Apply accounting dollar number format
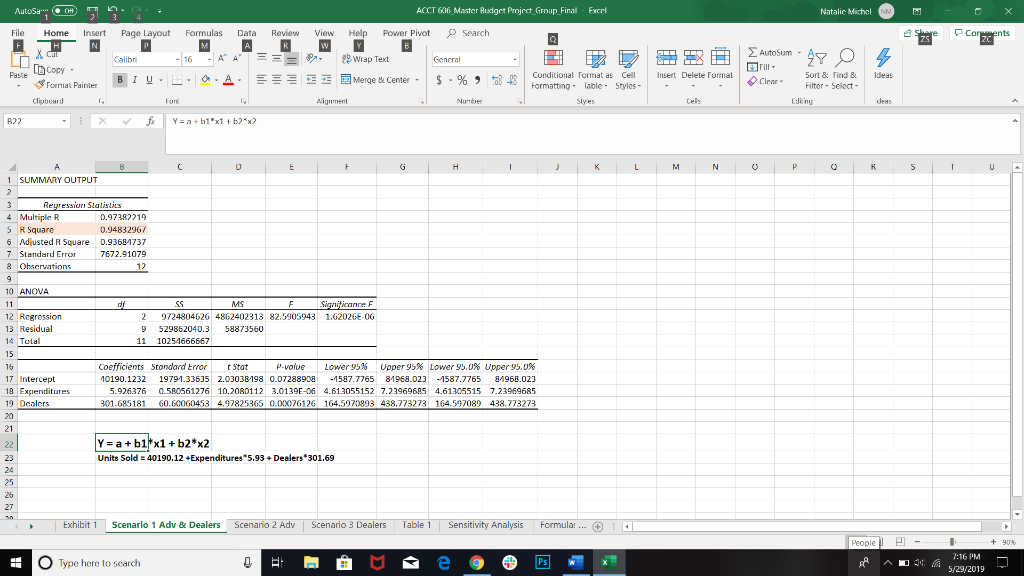 (x=439, y=80)
